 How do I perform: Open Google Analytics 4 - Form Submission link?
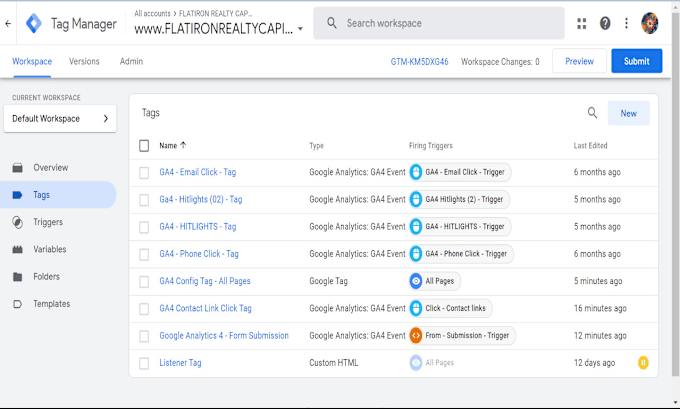pos(224,336)
